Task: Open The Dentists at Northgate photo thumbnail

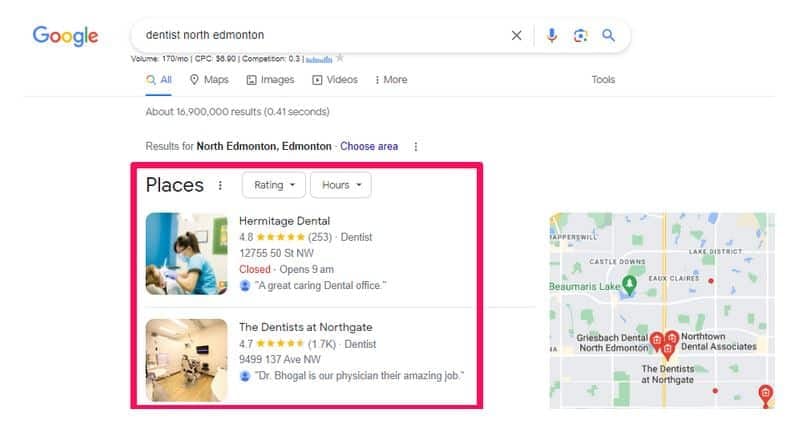Action: pyautogui.click(x=186, y=360)
